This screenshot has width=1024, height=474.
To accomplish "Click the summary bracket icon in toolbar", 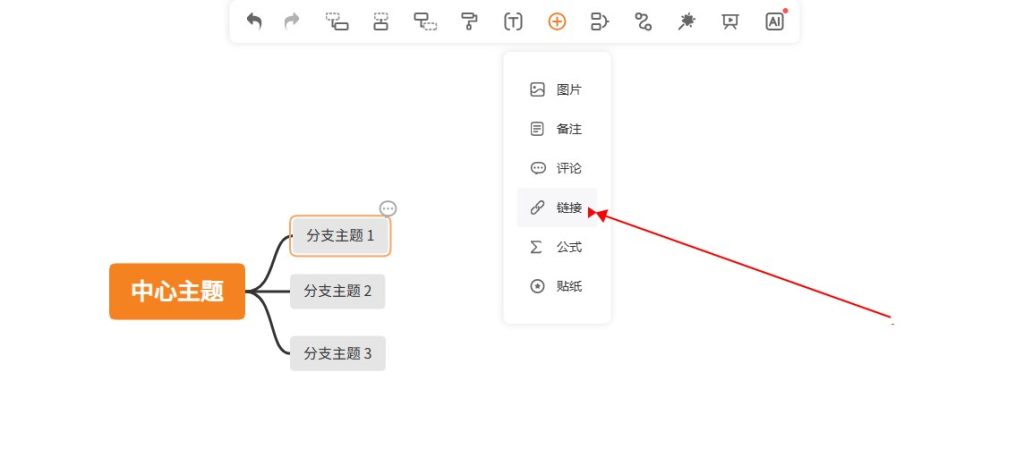I will (600, 21).
